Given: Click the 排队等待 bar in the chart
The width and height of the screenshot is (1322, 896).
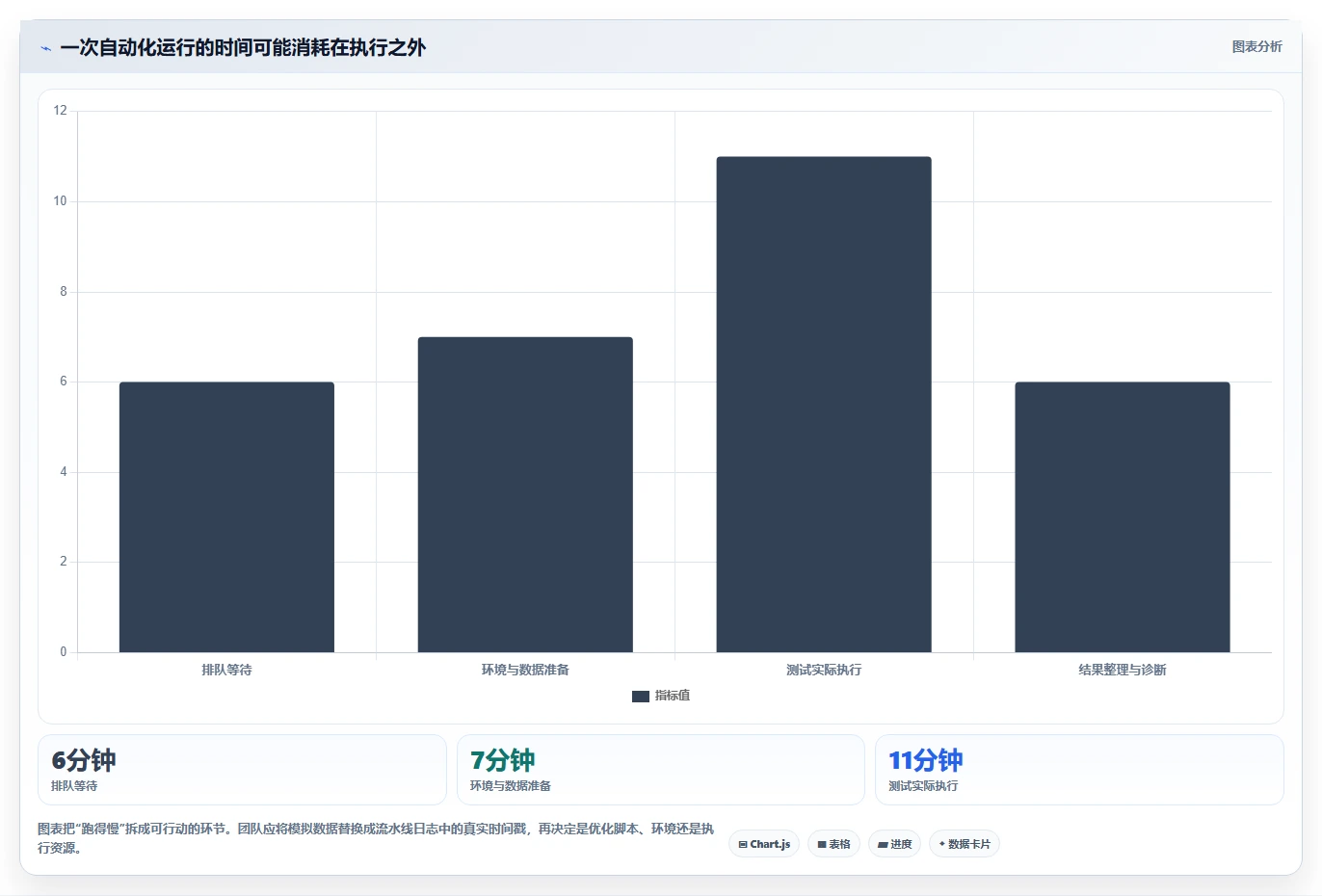Looking at the screenshot, I should click(226, 516).
